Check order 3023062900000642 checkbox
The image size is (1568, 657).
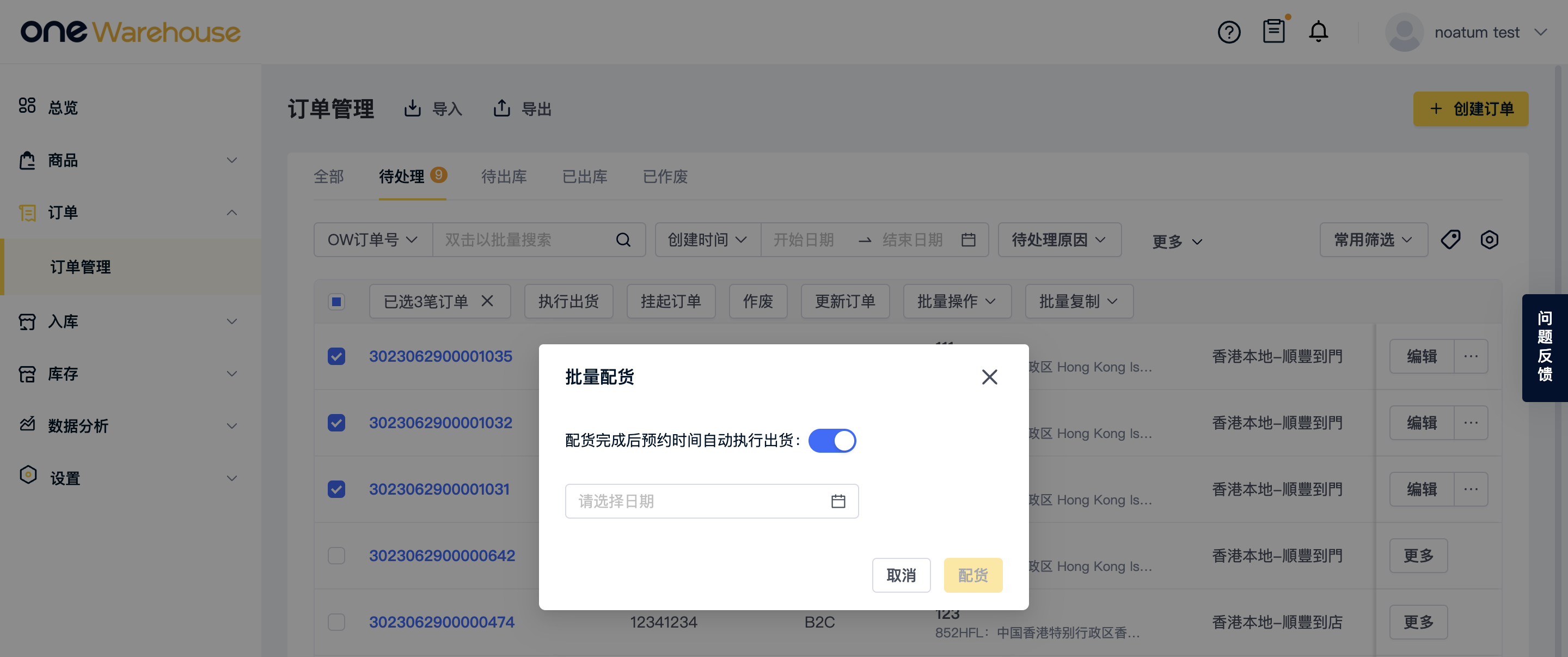click(x=336, y=555)
